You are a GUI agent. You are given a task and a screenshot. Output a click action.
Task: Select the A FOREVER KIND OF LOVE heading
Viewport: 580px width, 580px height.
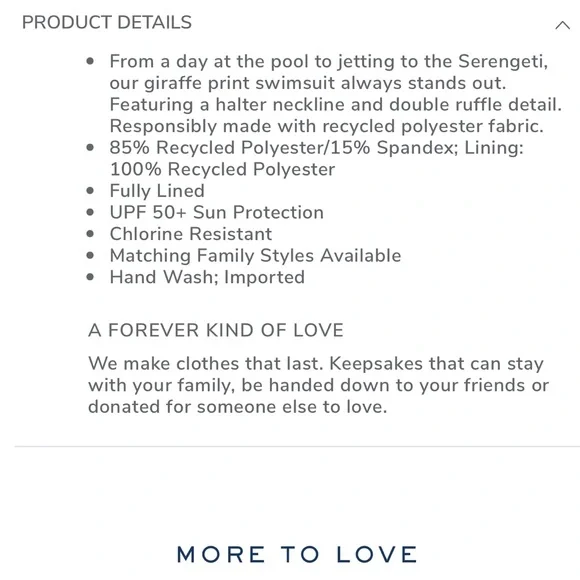(x=216, y=330)
